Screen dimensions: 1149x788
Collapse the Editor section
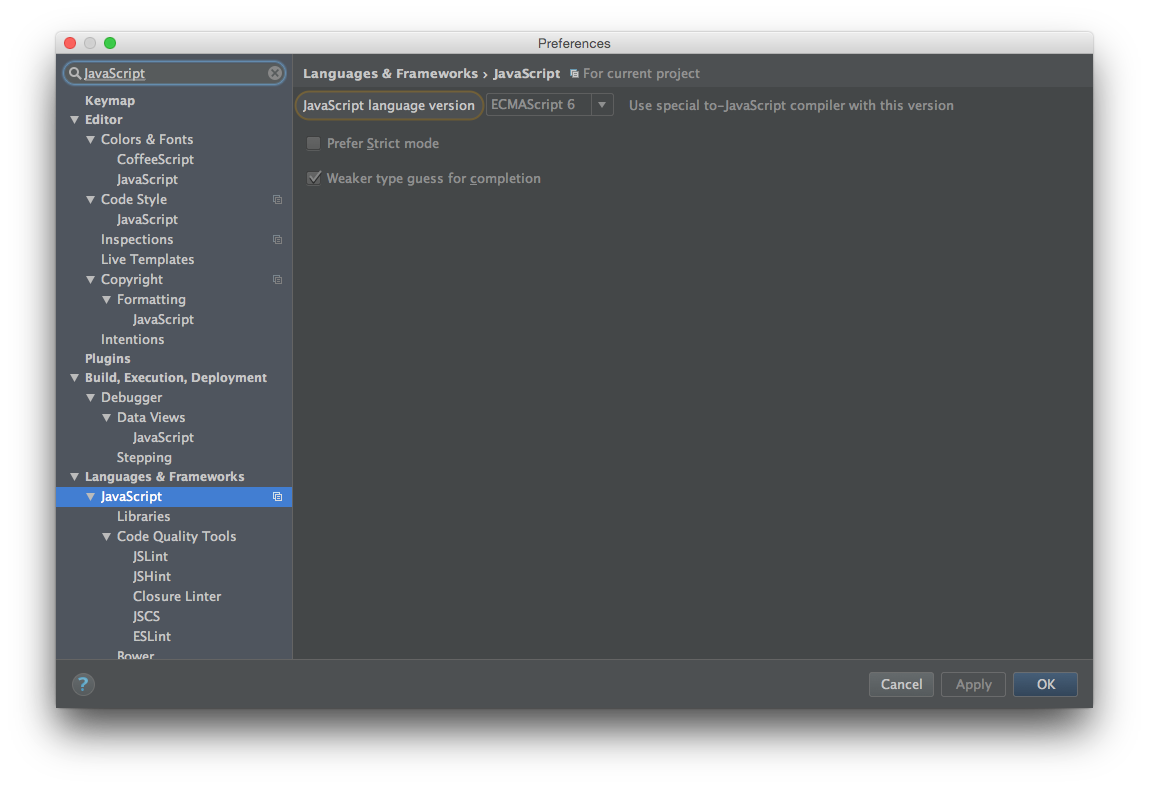click(75, 119)
